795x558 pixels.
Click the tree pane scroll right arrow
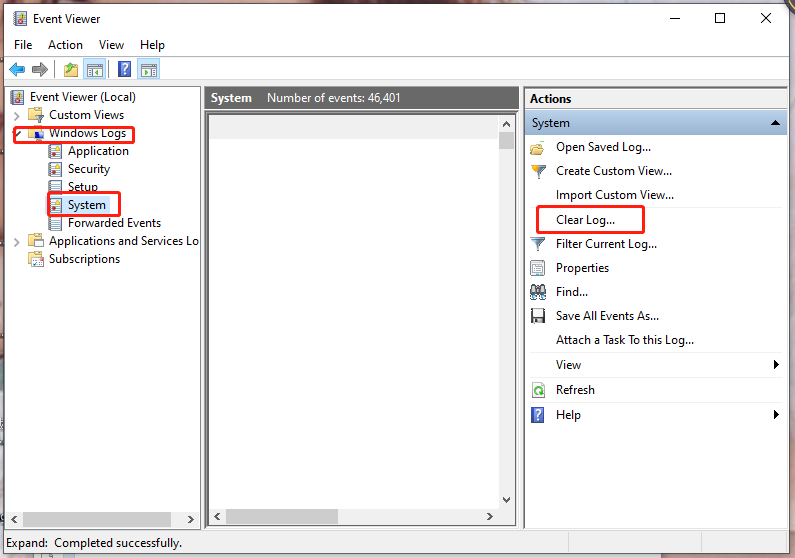tap(191, 519)
